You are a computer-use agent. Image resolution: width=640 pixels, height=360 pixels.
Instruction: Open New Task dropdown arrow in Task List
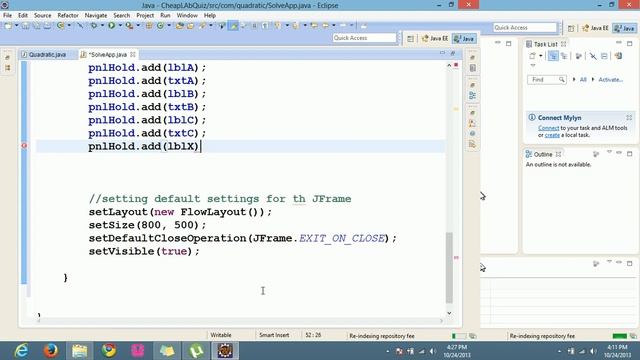tap(540, 56)
